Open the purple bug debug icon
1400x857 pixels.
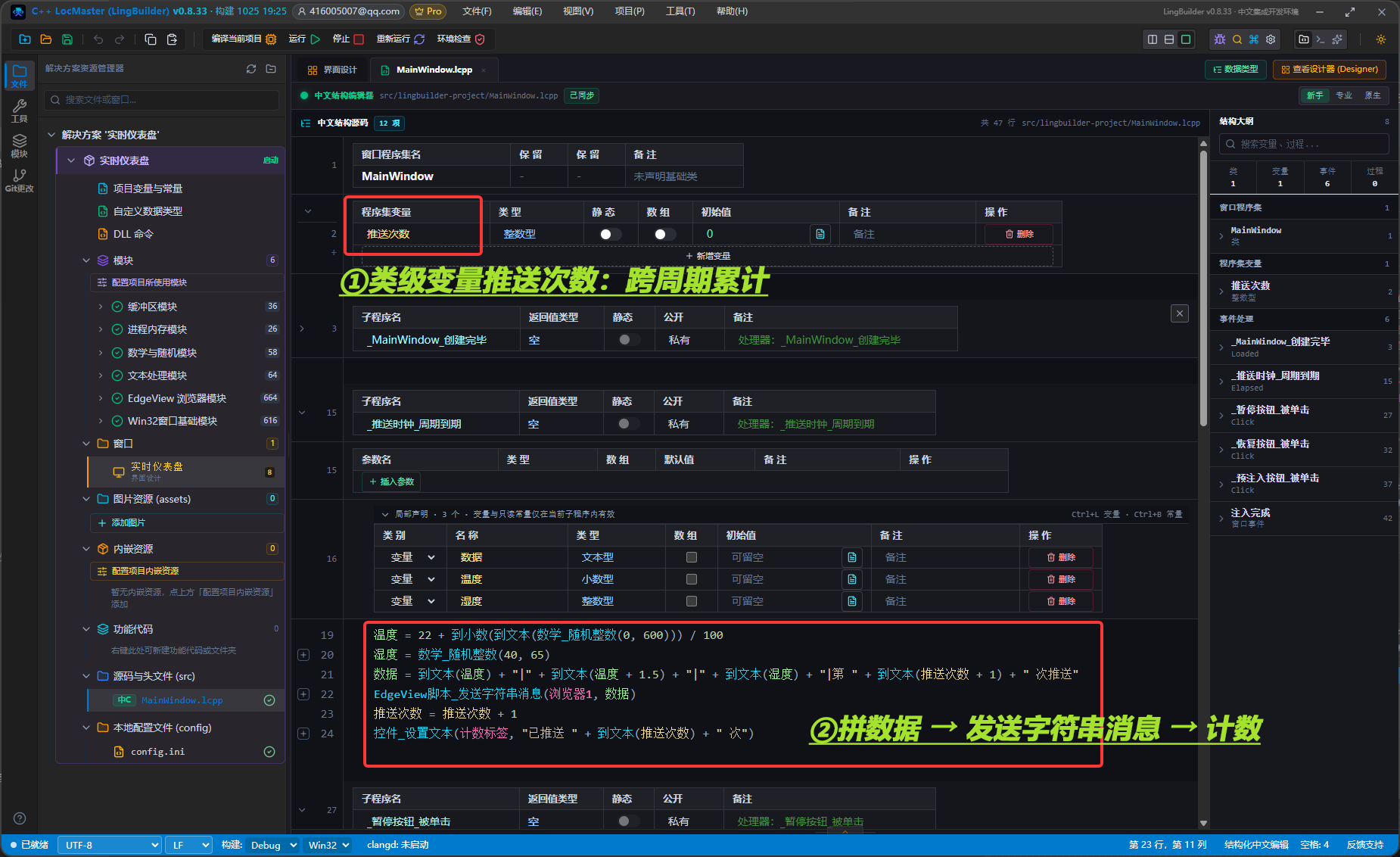click(1220, 39)
